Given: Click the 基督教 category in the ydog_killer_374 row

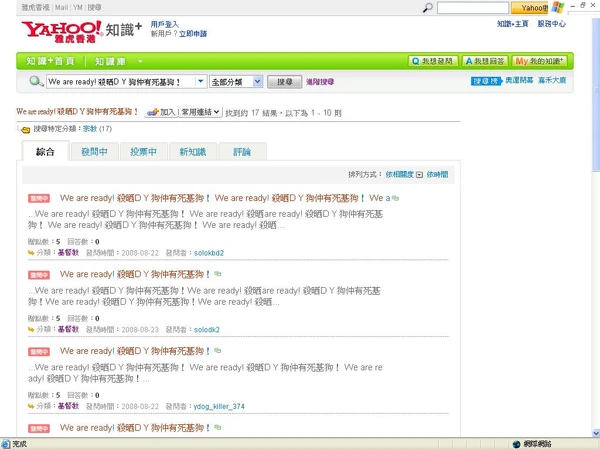Looking at the screenshot, I should click(68, 406).
